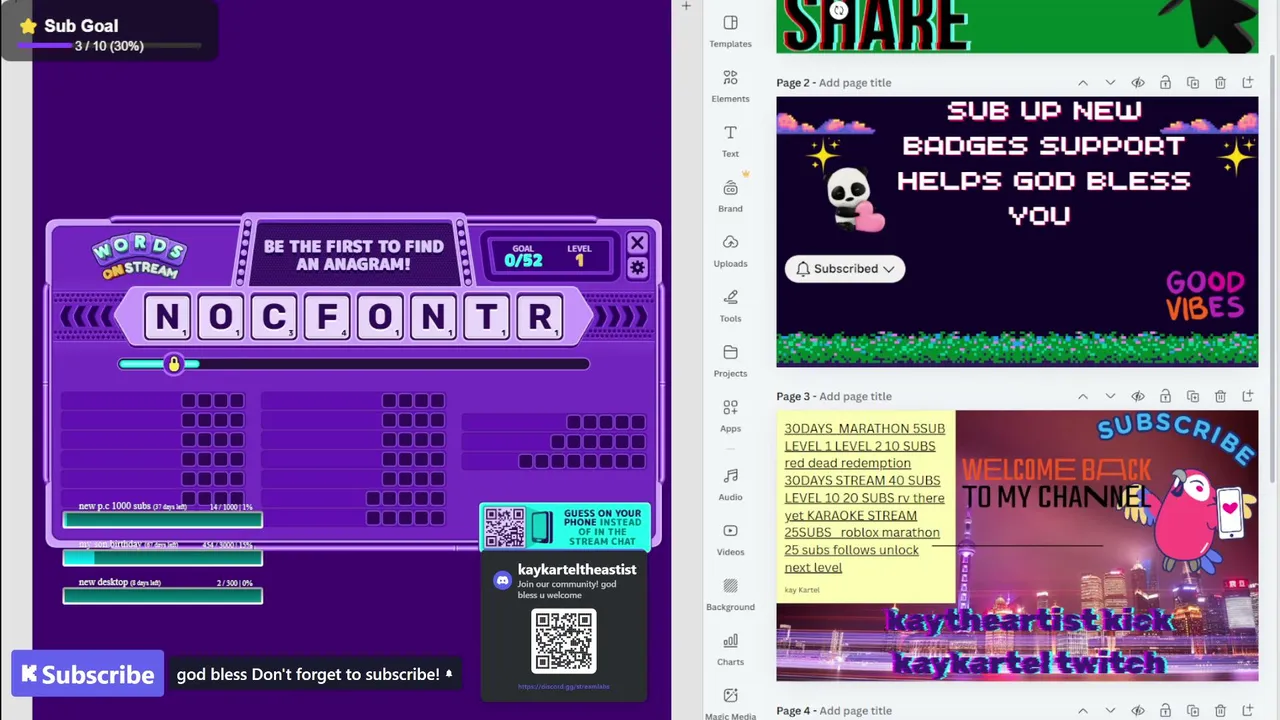The height and width of the screenshot is (720, 1280).
Task: Click the letter T tile
Action: pos(486,317)
